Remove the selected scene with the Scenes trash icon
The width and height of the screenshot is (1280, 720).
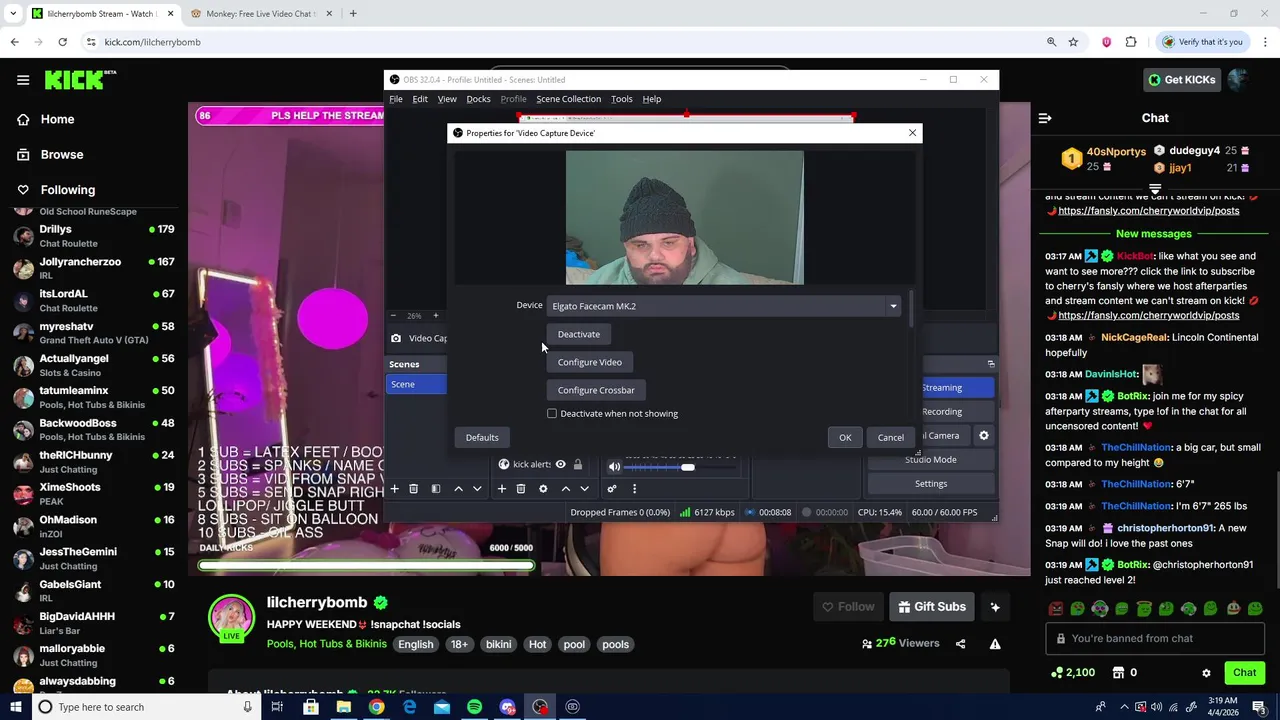(413, 489)
